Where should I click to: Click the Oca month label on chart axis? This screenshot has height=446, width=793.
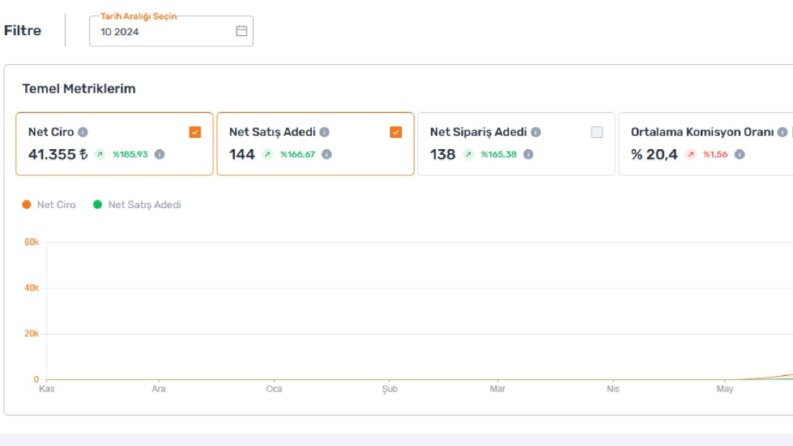[274, 388]
